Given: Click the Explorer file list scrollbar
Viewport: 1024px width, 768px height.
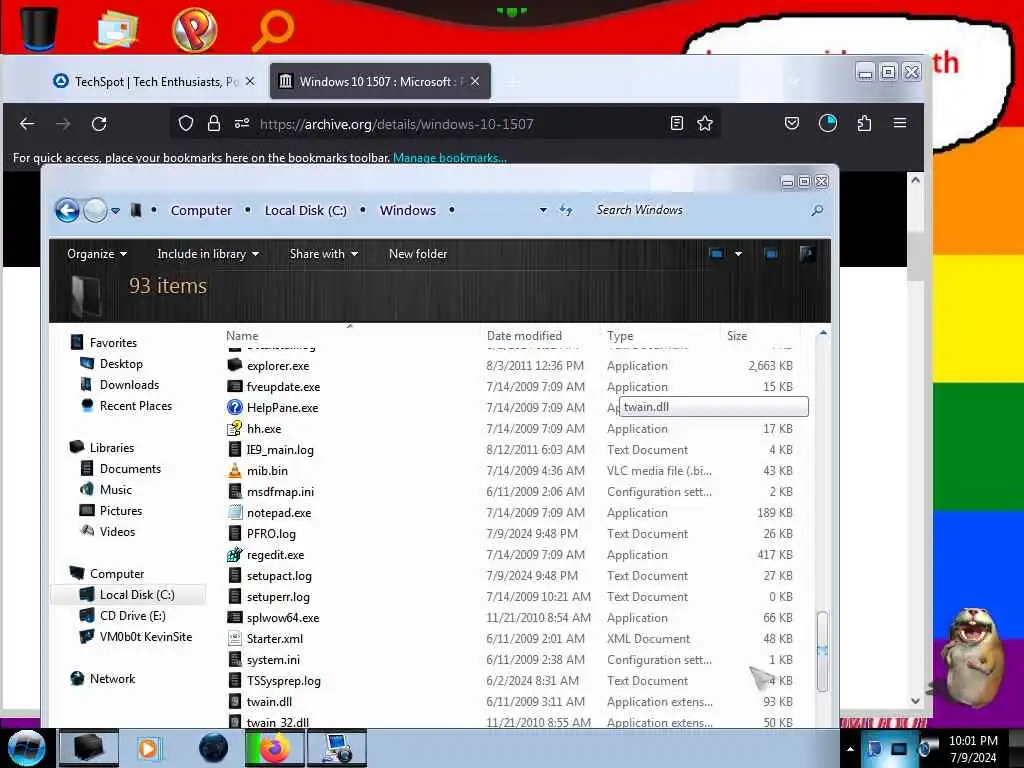Looking at the screenshot, I should (x=823, y=650).
